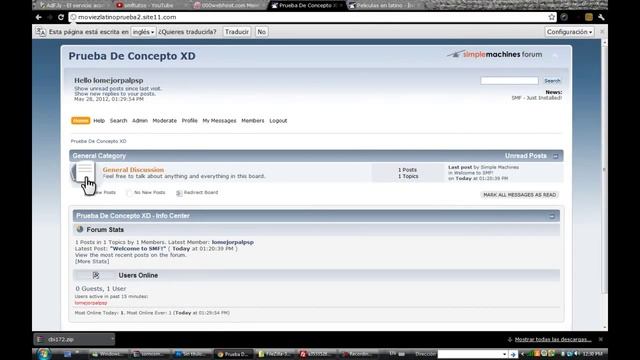Click the Traducir button
This screenshot has width=640, height=360.
point(237,32)
